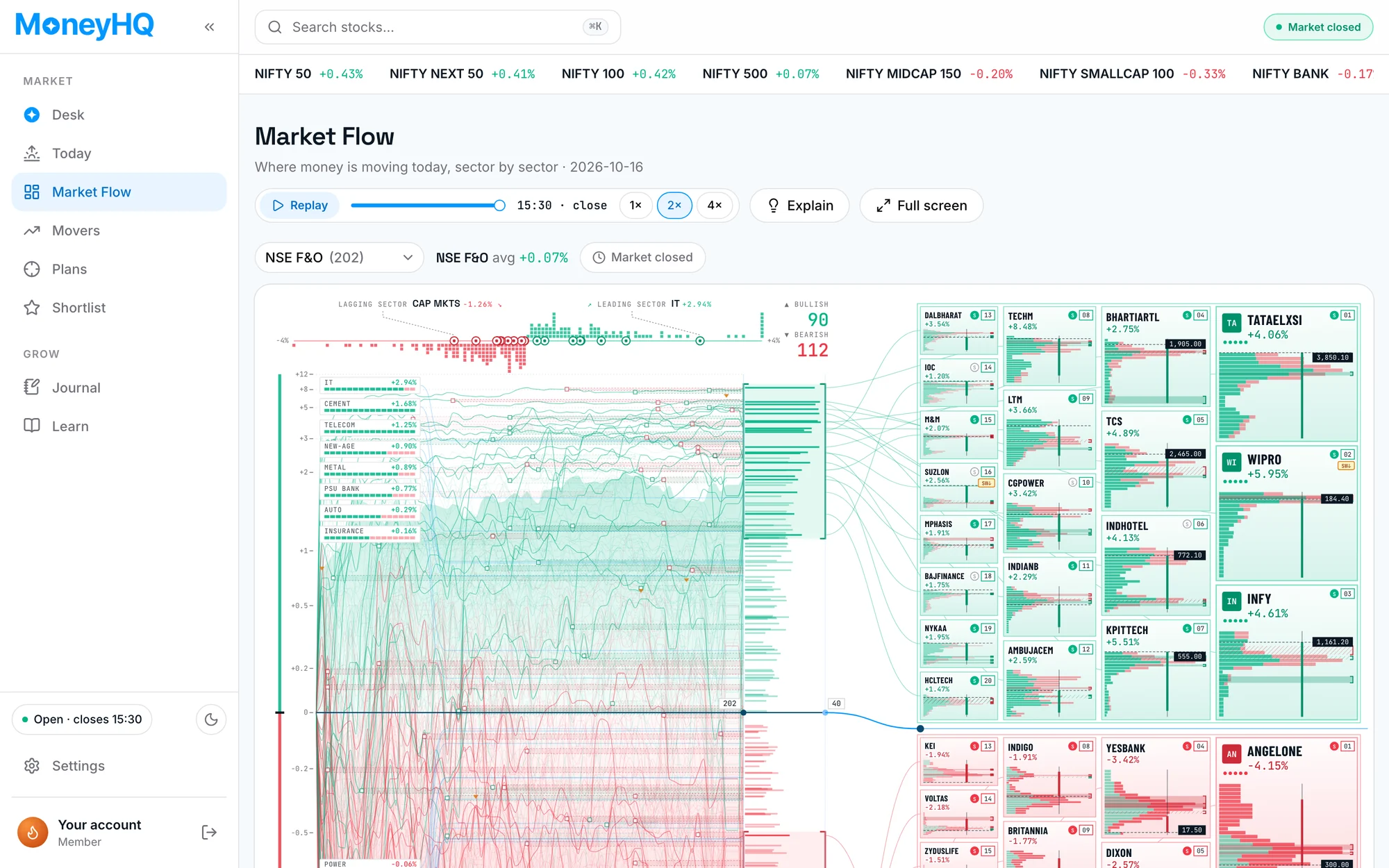Click the bearish count 112
This screenshot has width=1389, height=868.
click(x=813, y=349)
